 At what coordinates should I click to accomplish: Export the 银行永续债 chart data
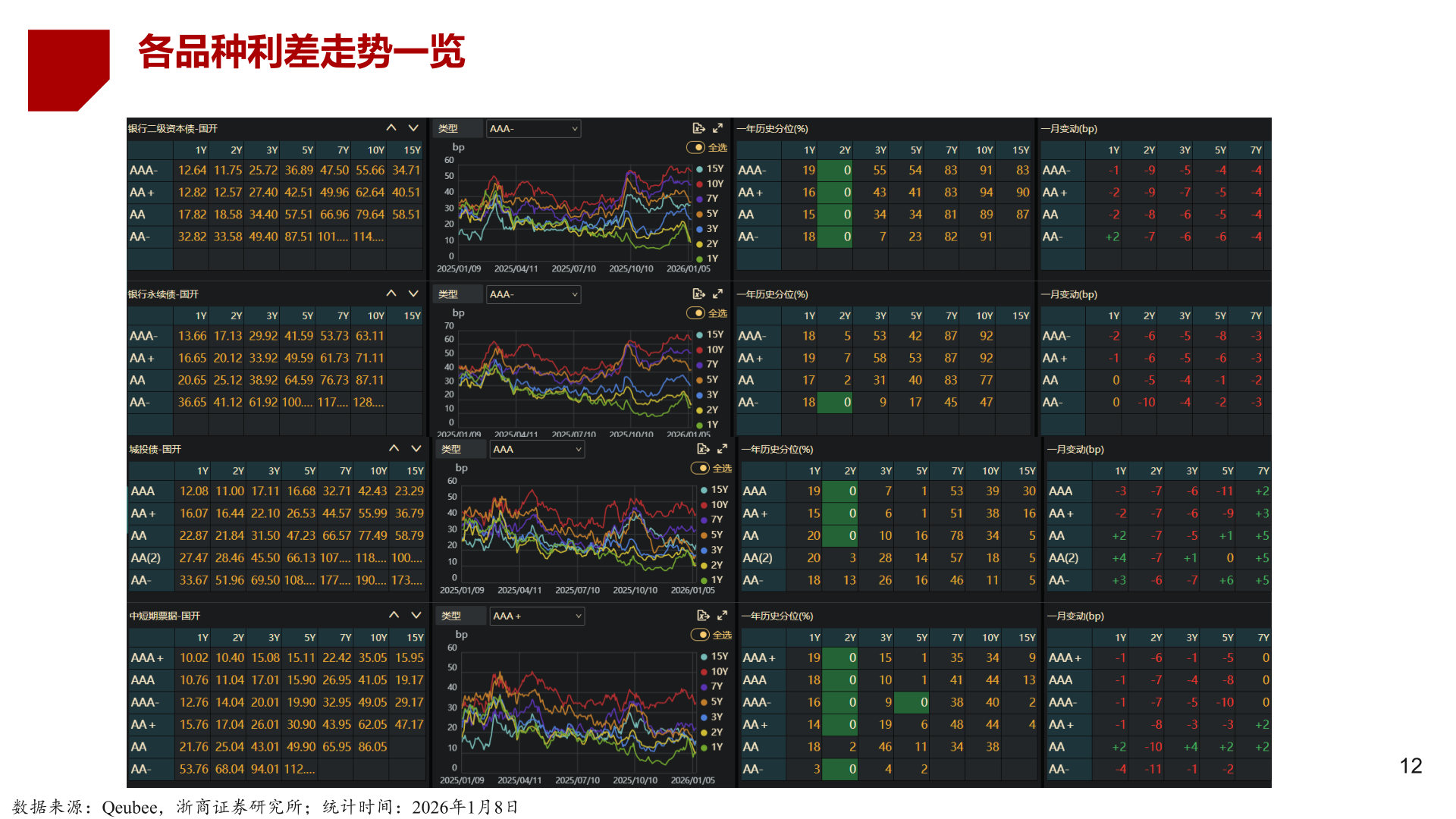tap(698, 293)
